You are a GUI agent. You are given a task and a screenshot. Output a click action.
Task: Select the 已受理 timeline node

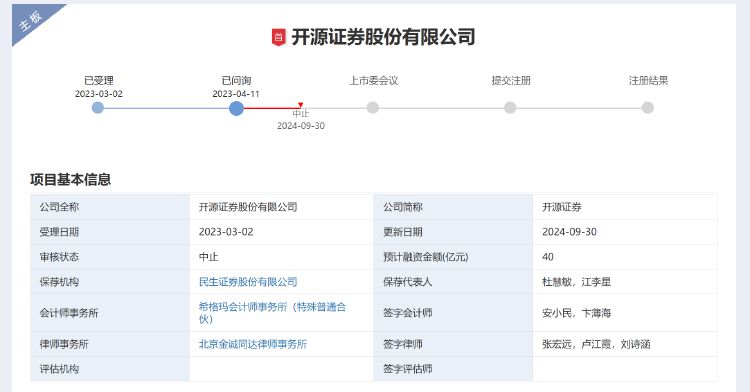coord(98,108)
